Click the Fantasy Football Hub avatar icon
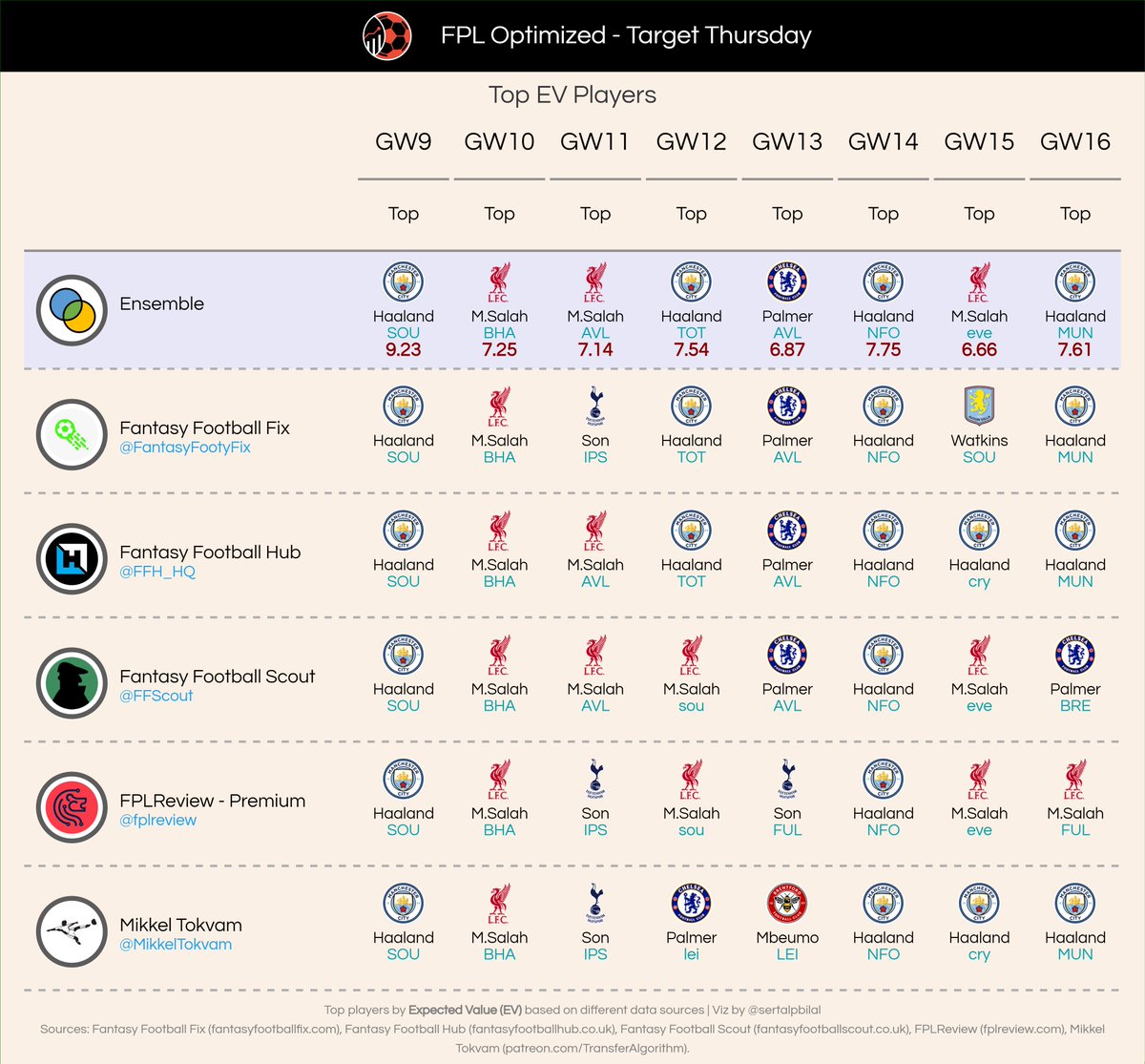1145x1064 pixels. click(x=72, y=558)
